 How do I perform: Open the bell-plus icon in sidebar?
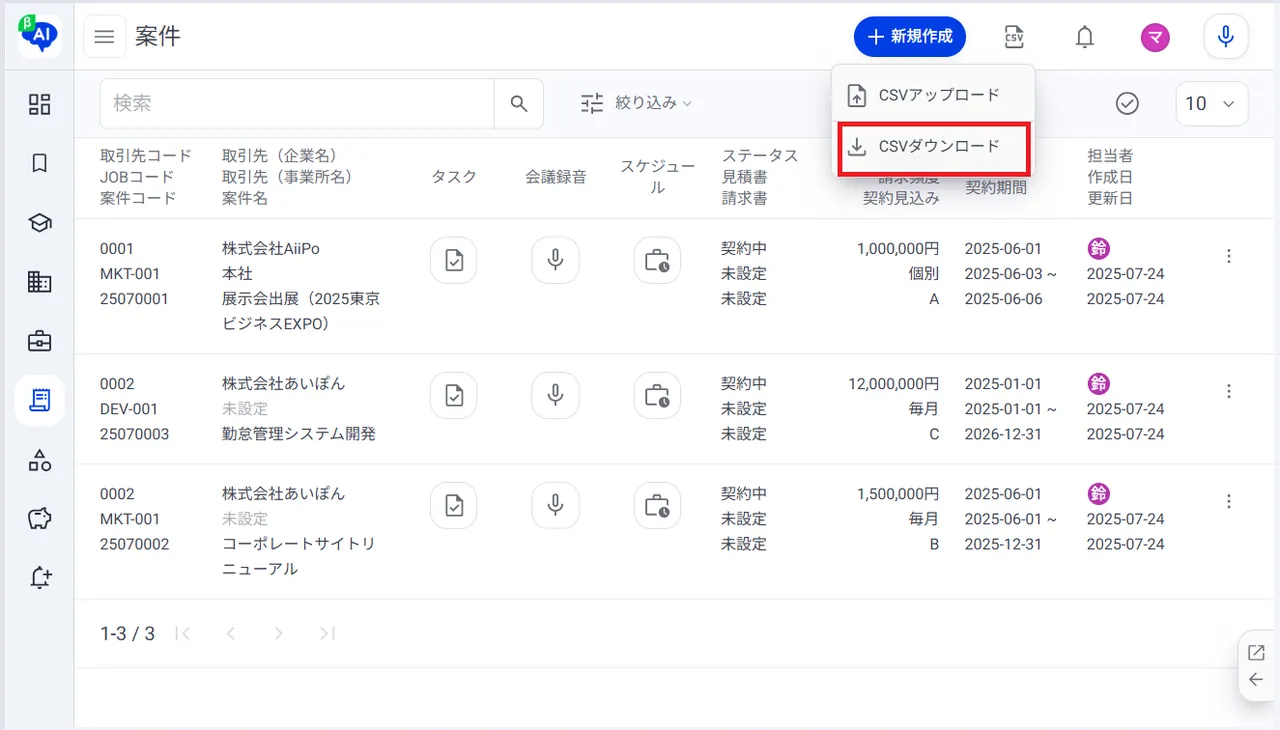[40, 578]
